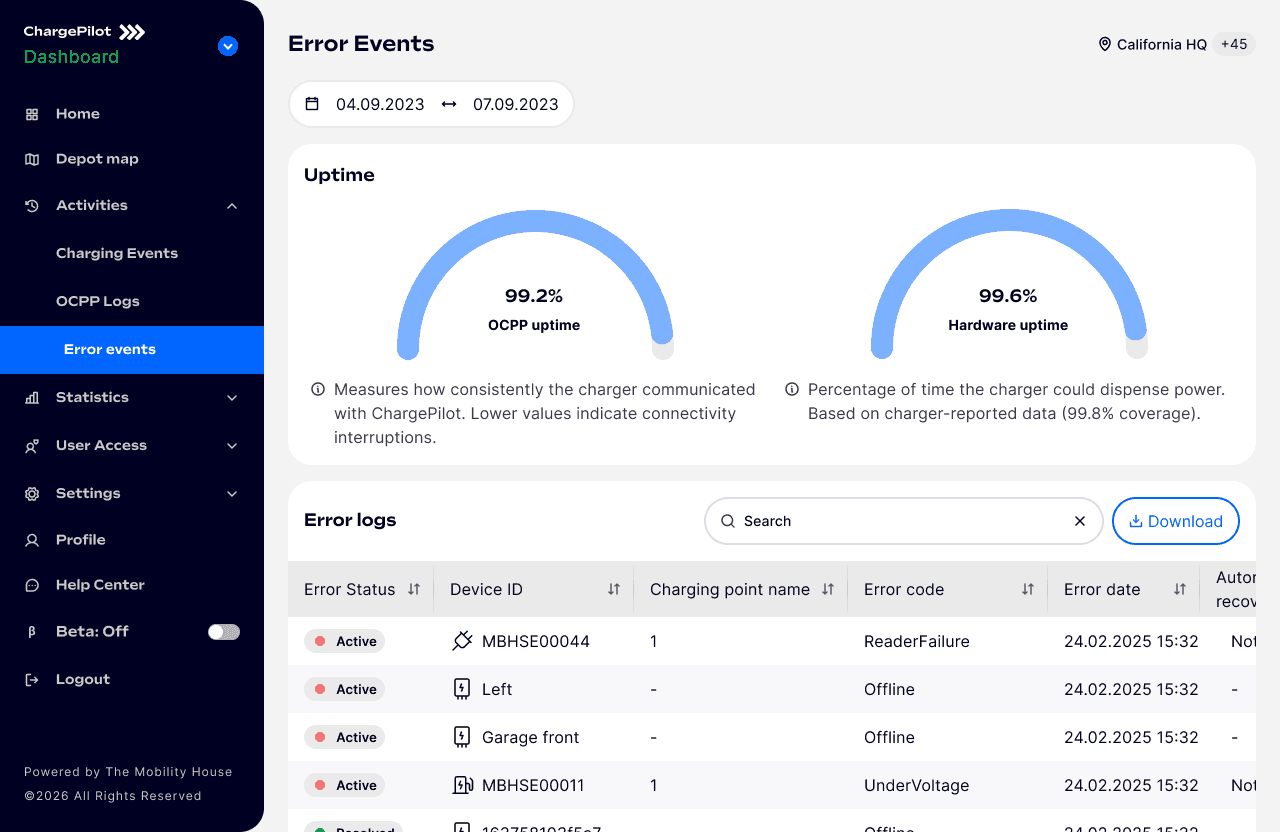Open Profile menu item
Screen dimensions: 1280x832
(x=81, y=540)
